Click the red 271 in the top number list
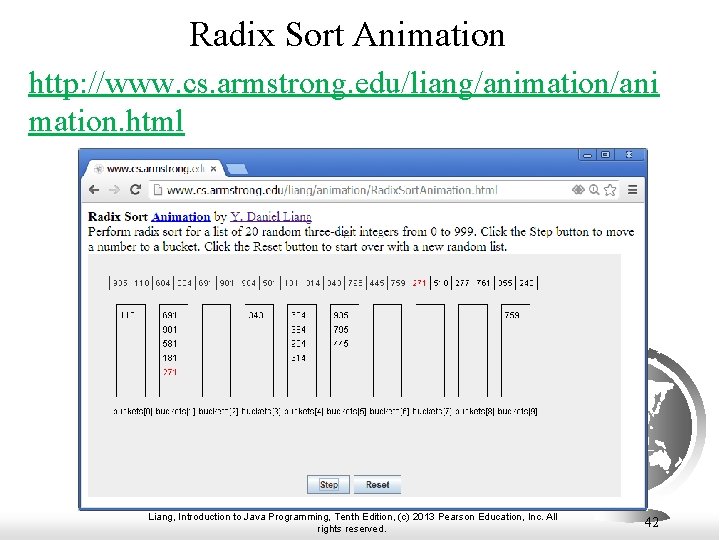720x540 pixels. pos(419,283)
